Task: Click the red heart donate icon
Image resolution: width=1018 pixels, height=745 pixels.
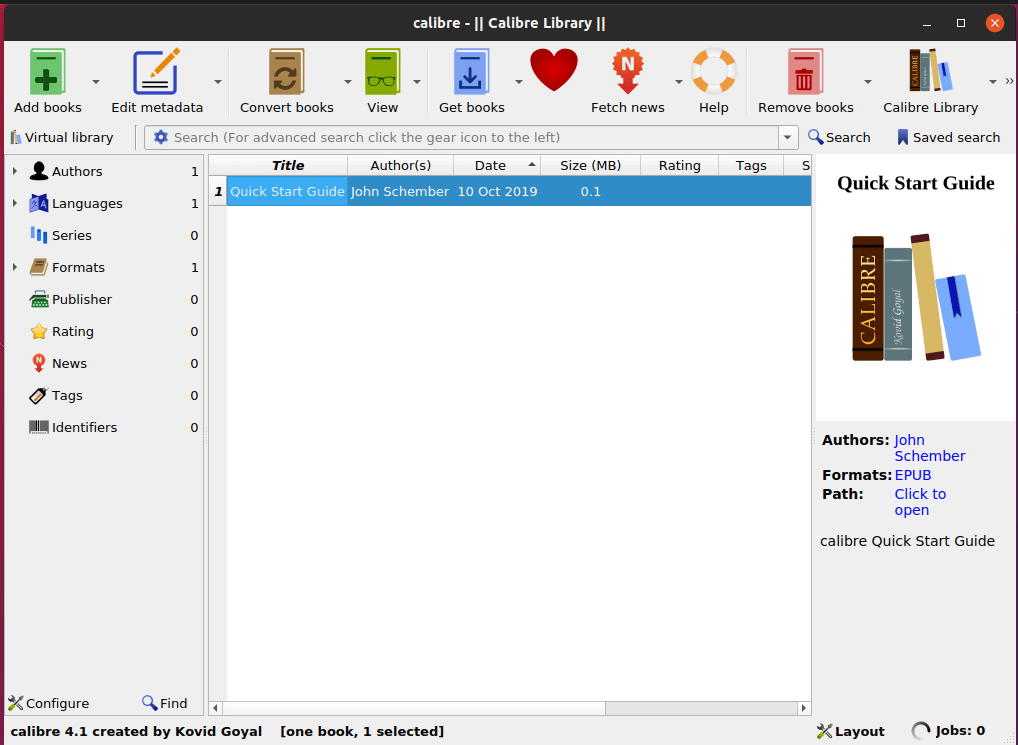Action: click(x=554, y=70)
